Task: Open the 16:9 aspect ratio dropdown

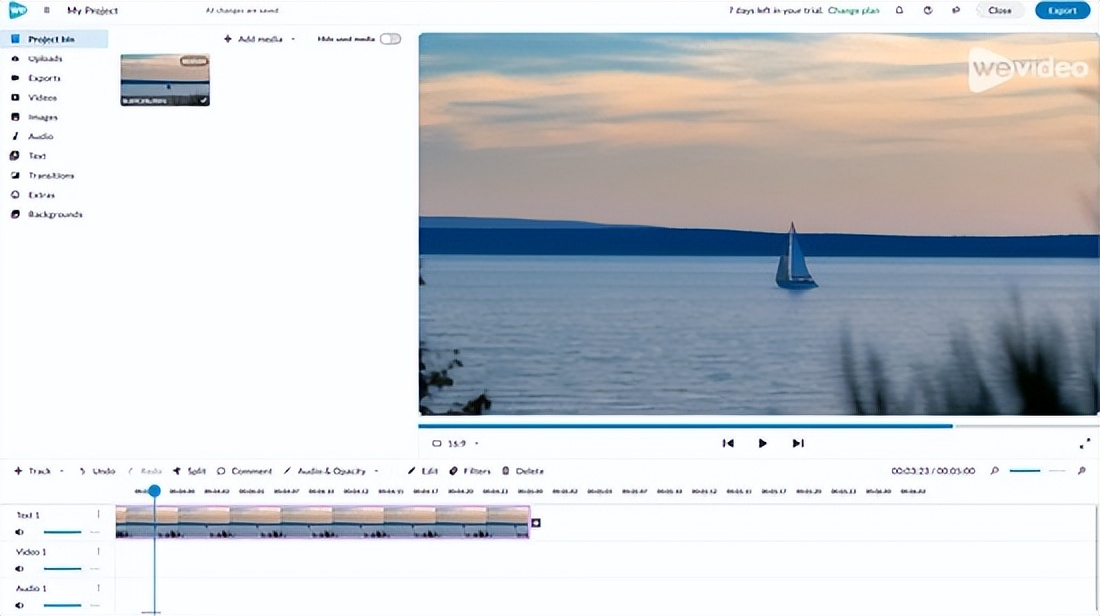Action: [456, 443]
